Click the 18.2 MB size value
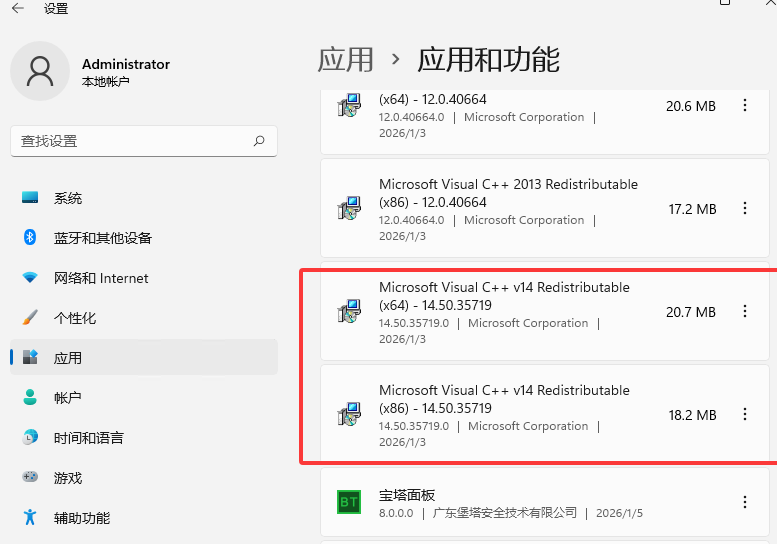Image resolution: width=777 pixels, height=544 pixels. click(692, 415)
